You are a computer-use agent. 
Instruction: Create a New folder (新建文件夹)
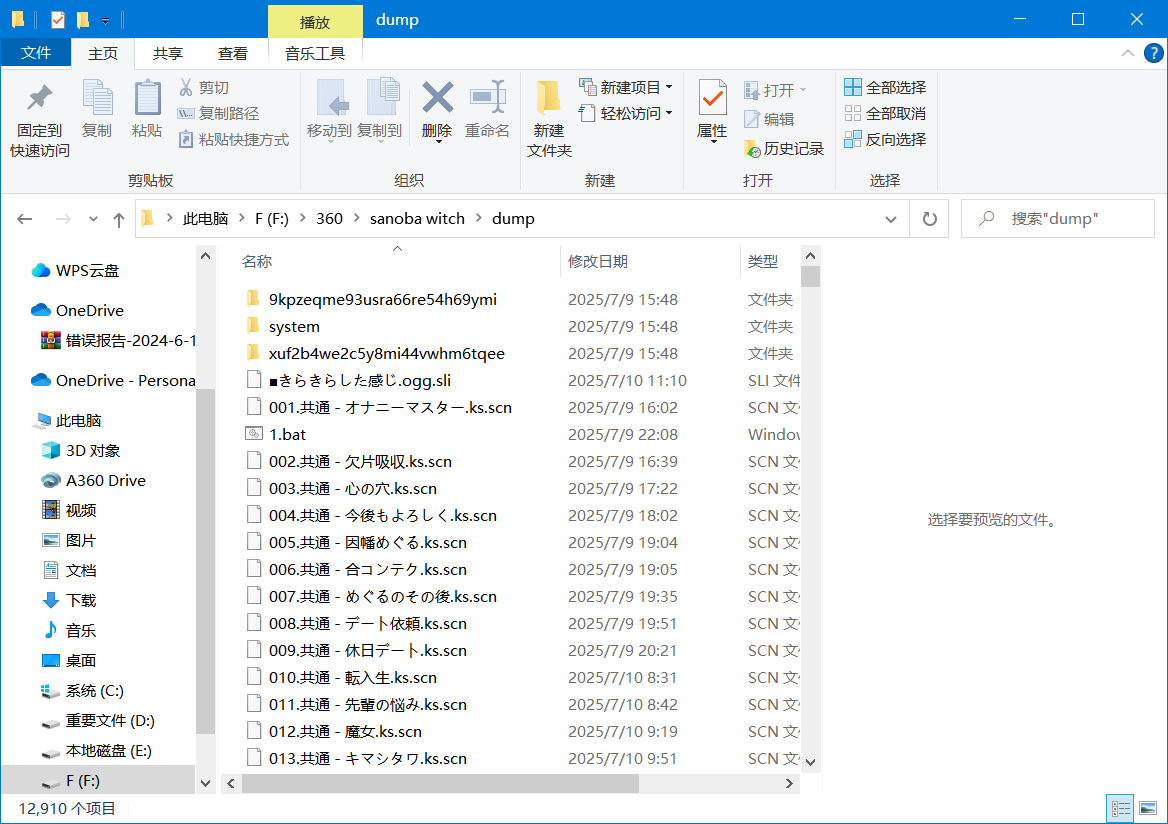[549, 119]
